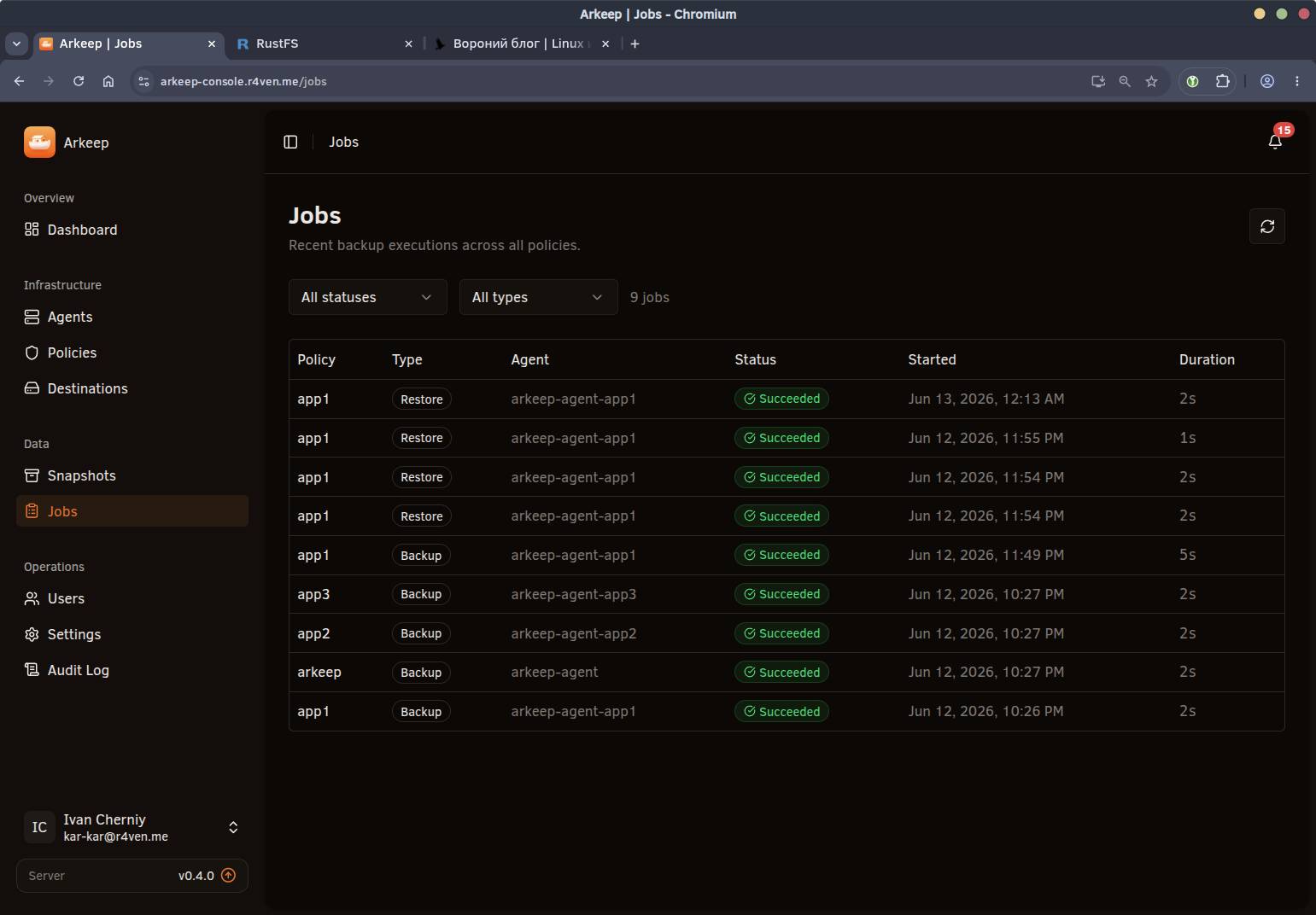Click the server update available arrow icon
This screenshot has height=915, width=1316.
point(229,875)
